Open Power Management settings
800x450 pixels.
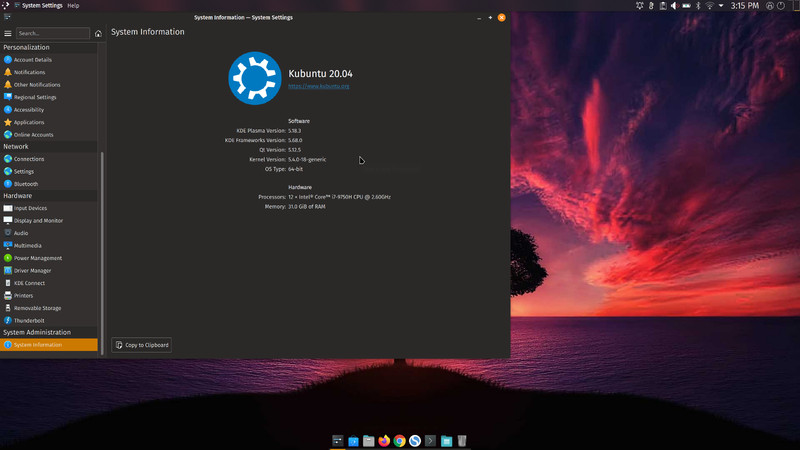tap(48, 258)
